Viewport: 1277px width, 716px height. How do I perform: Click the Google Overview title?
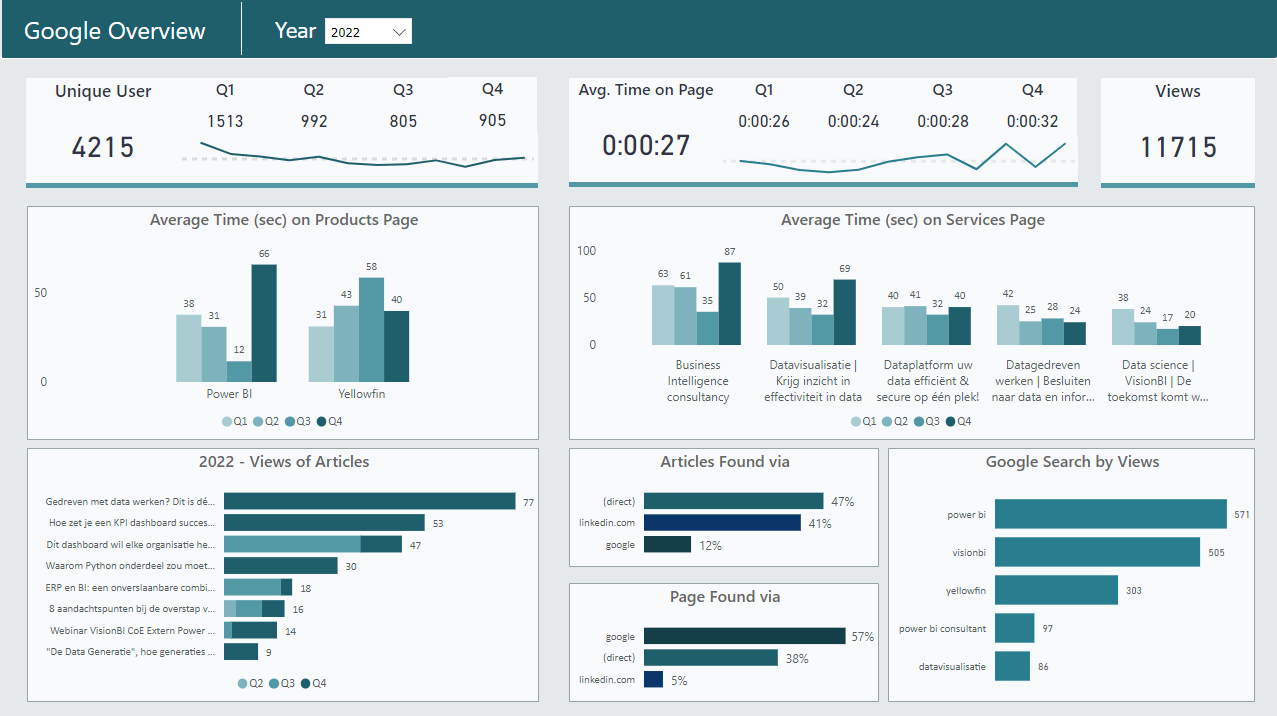pyautogui.click(x=115, y=31)
